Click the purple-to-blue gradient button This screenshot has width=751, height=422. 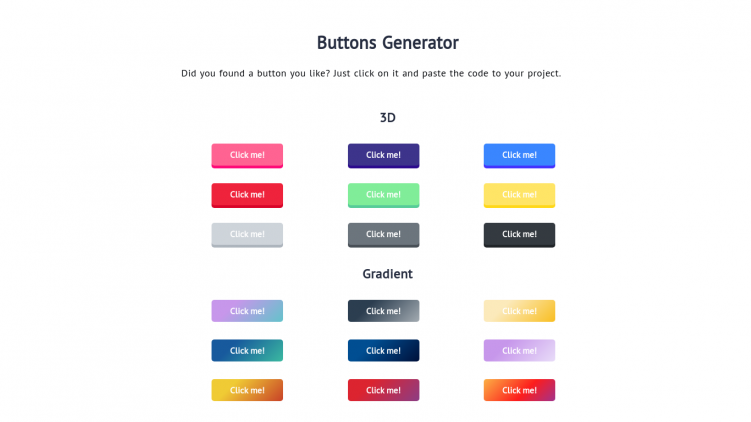tap(247, 311)
